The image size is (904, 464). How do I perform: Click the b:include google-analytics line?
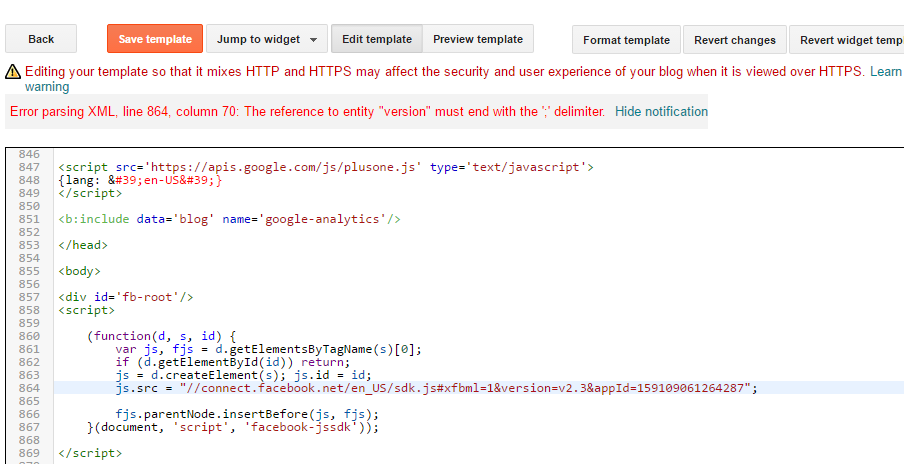[x=229, y=219]
